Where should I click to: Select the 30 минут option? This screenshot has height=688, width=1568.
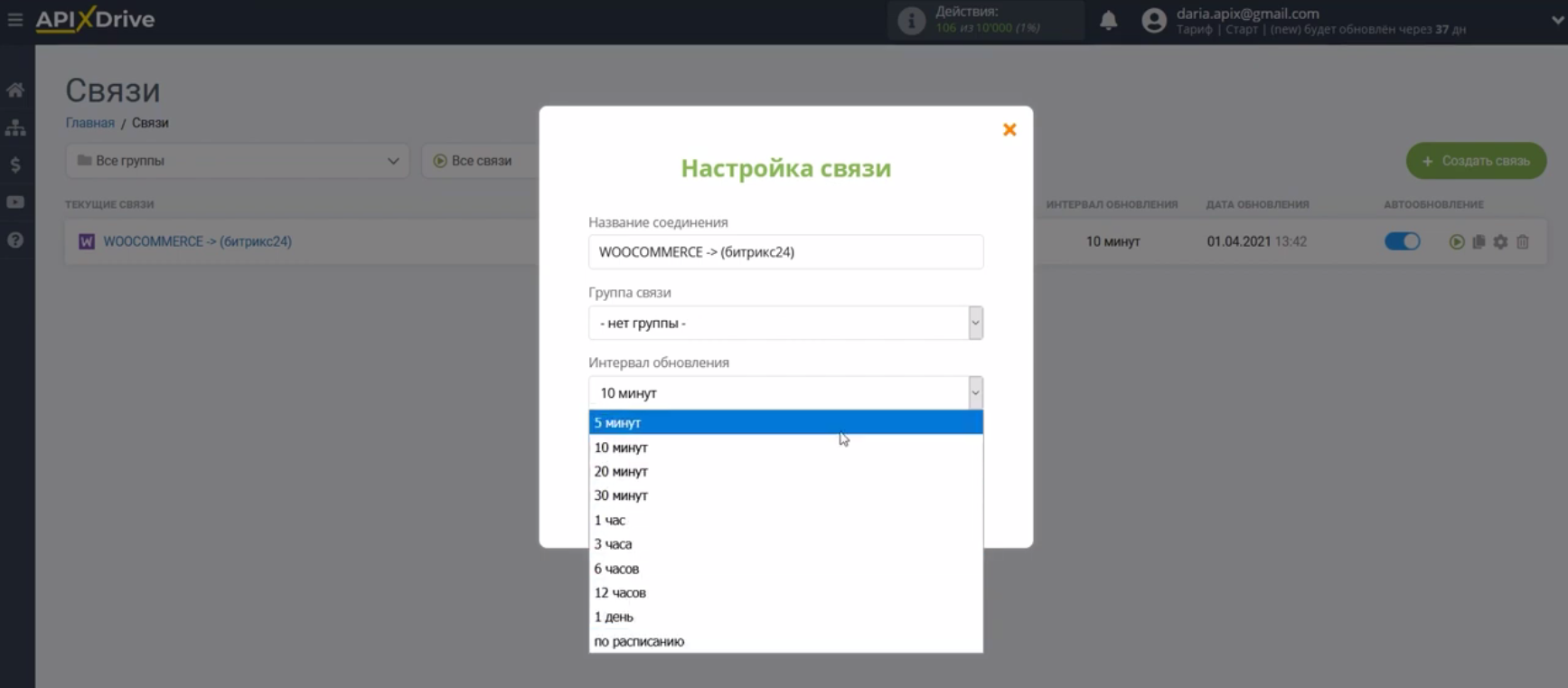(x=785, y=495)
